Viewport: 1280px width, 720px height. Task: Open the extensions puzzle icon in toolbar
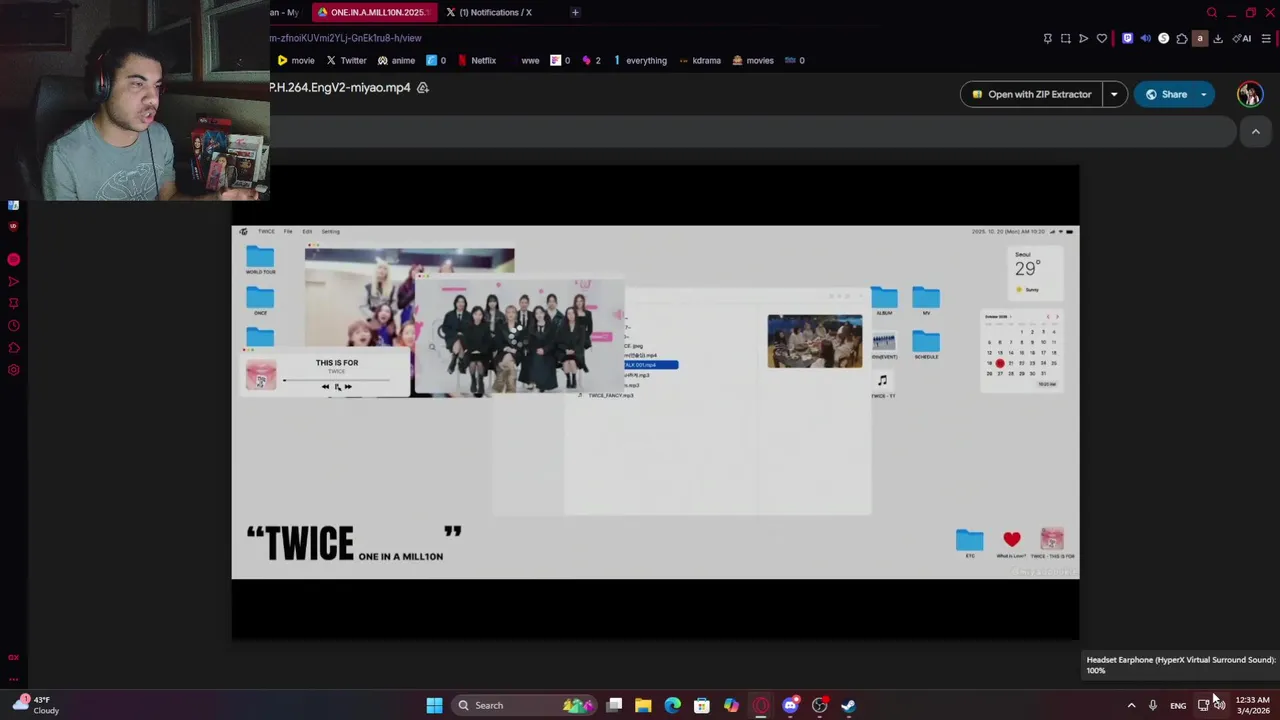click(1182, 38)
